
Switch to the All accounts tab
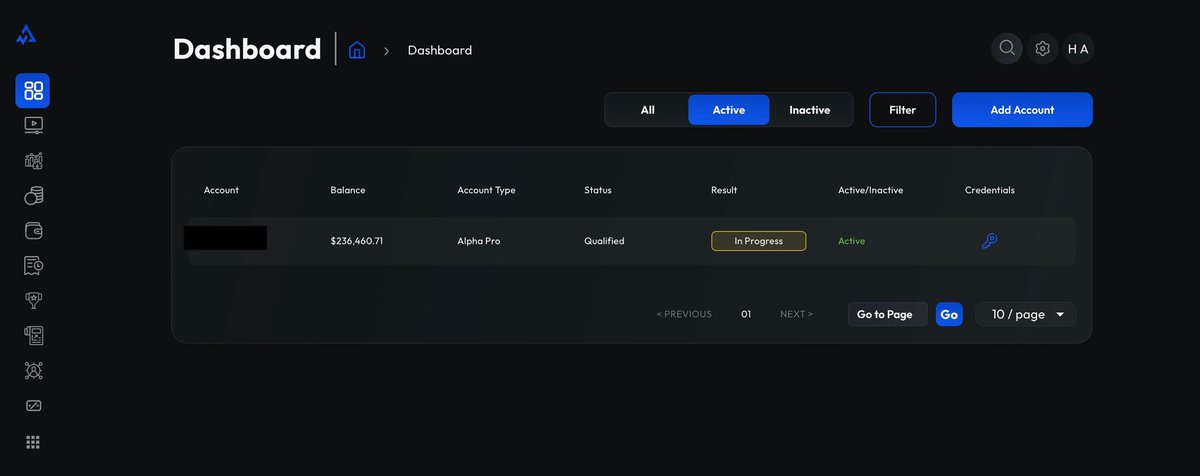pyautogui.click(x=648, y=110)
